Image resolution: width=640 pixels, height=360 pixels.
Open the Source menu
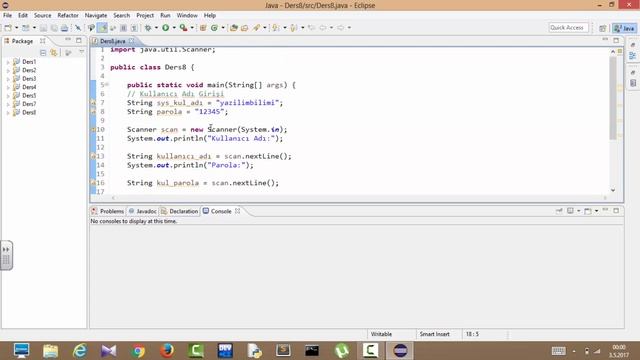pos(42,15)
